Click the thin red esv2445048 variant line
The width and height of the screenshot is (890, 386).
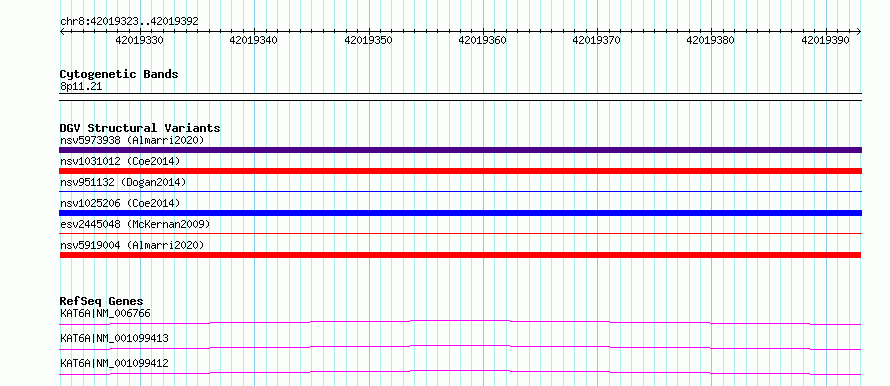click(460, 233)
